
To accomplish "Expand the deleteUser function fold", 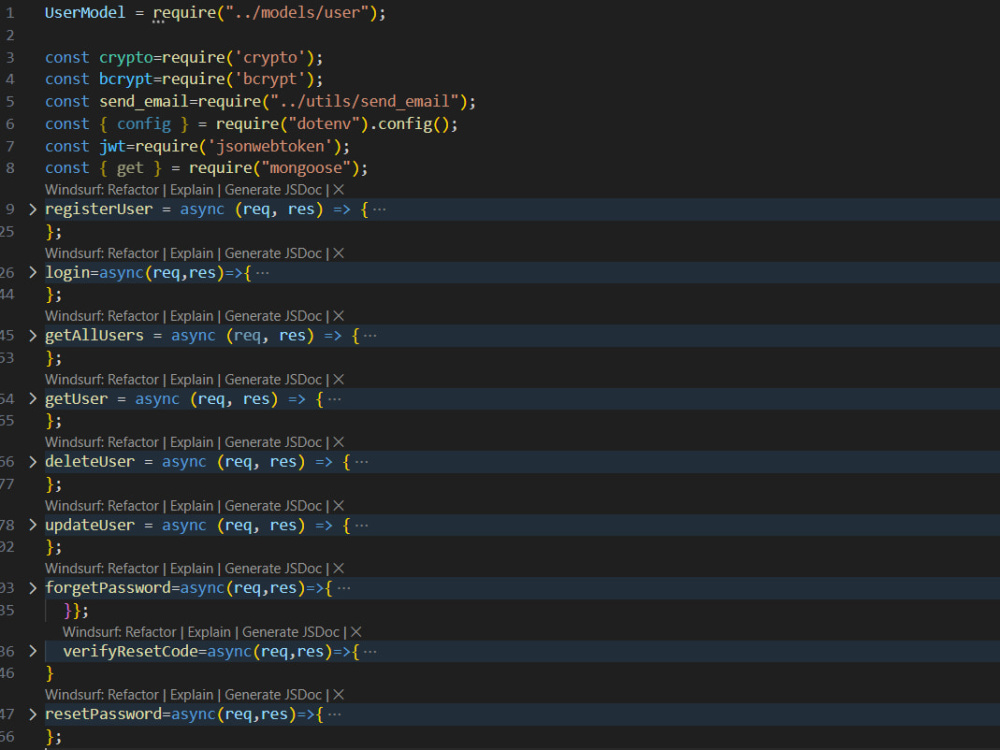I will pyautogui.click(x=33, y=462).
